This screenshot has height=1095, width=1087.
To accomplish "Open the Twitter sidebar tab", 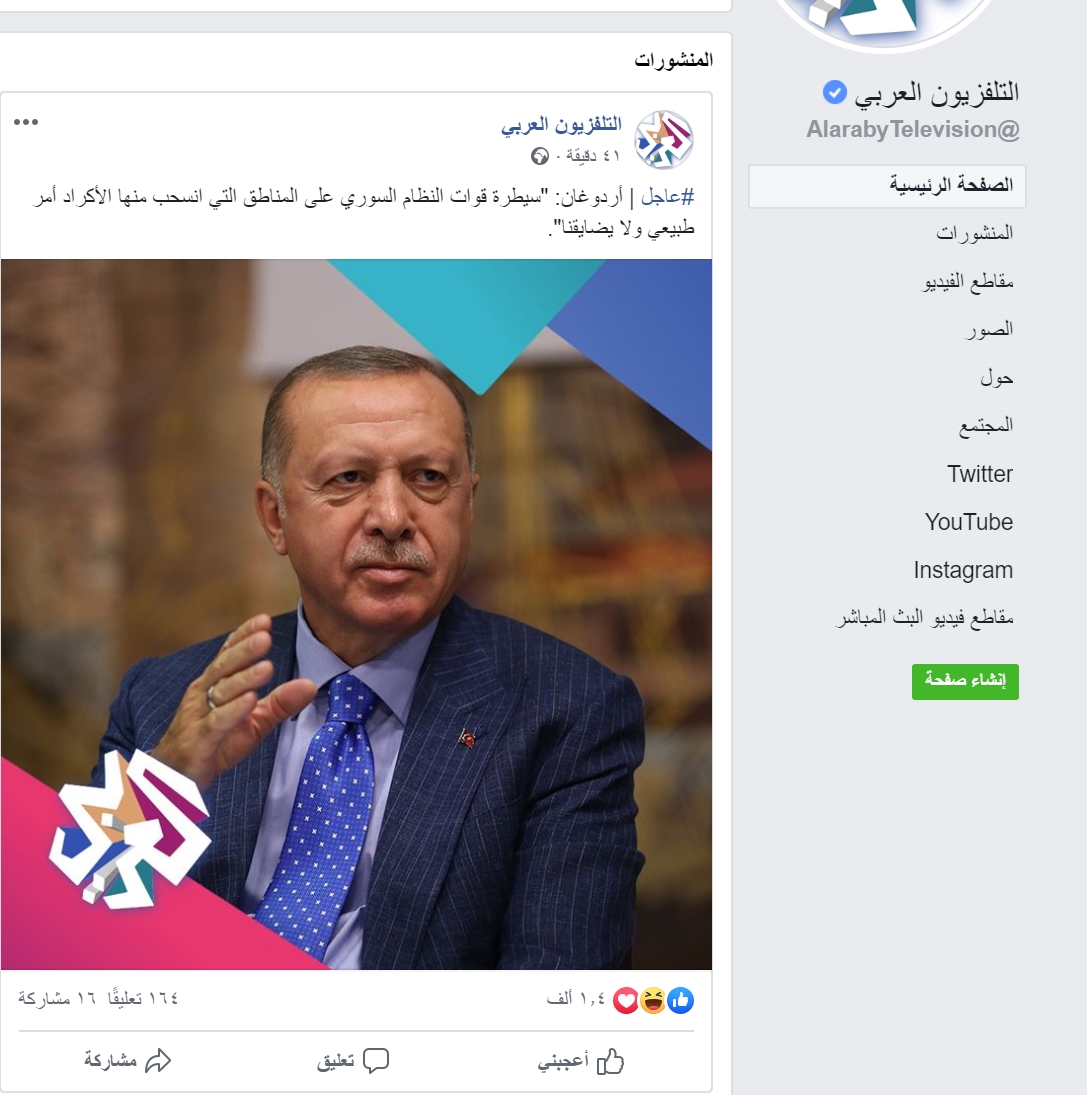I will point(979,473).
